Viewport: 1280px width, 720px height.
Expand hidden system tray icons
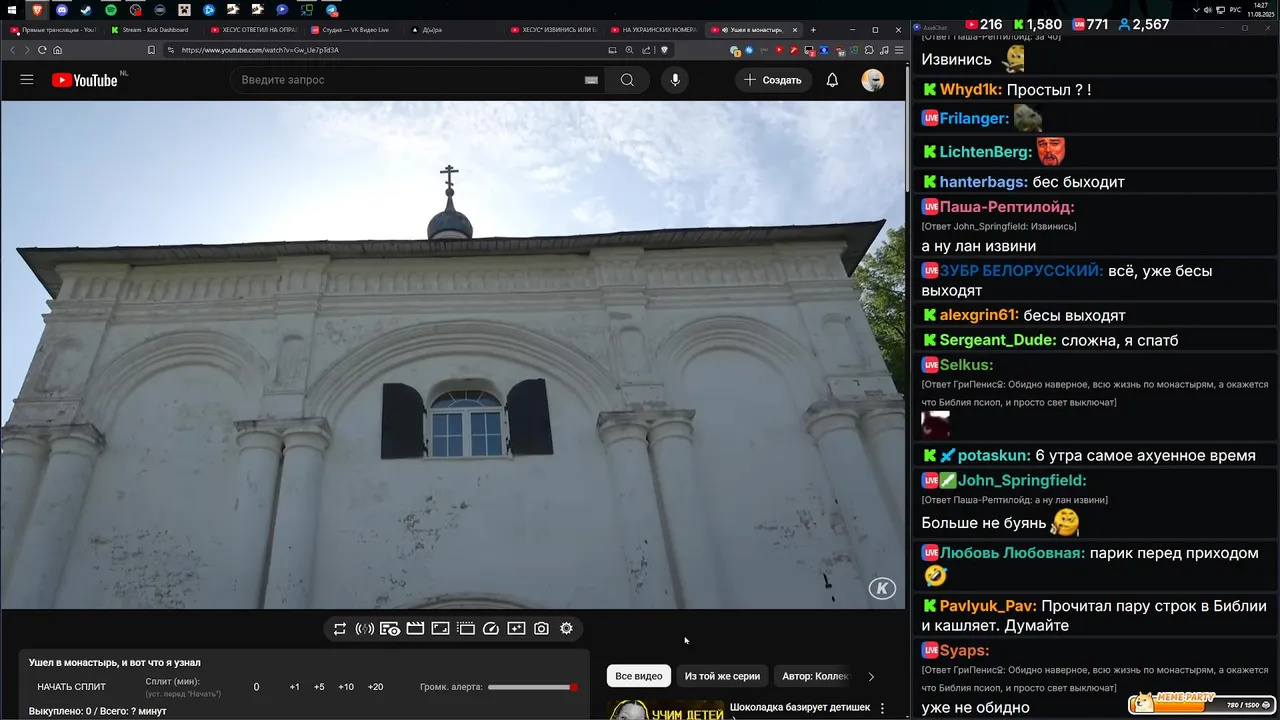pyautogui.click(x=1196, y=10)
